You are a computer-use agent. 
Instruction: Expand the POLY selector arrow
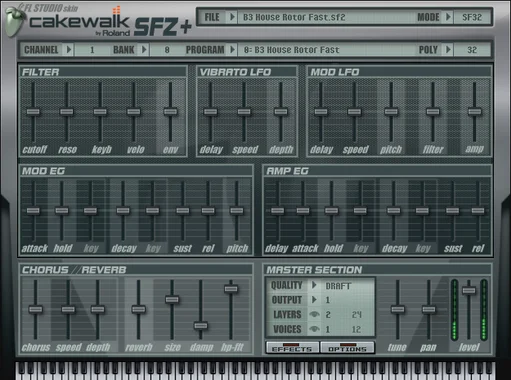coord(448,50)
